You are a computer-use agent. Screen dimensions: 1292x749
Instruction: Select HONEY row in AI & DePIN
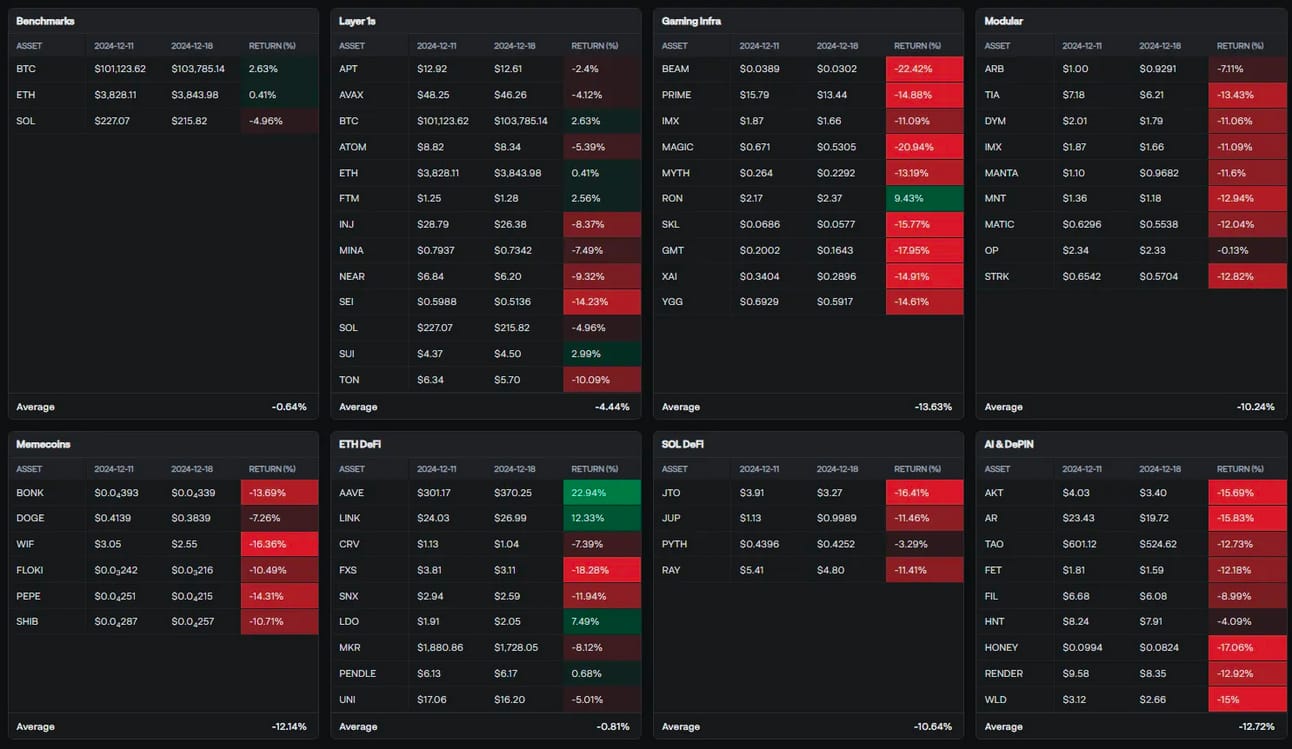point(1131,648)
